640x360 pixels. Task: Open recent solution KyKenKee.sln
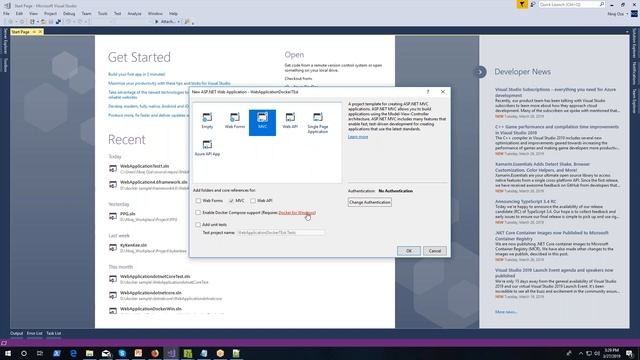133,245
